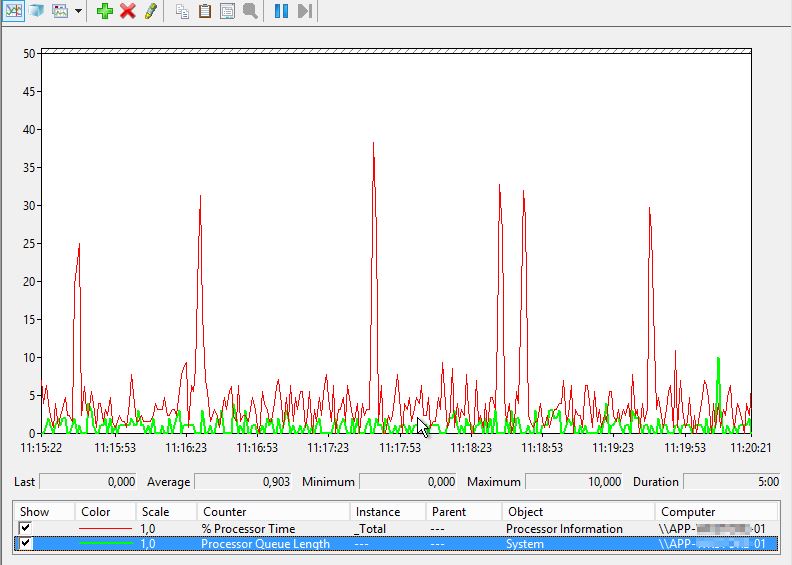This screenshot has height=565, width=792.
Task: Click the Paste Counter List icon
Action: [x=204, y=11]
